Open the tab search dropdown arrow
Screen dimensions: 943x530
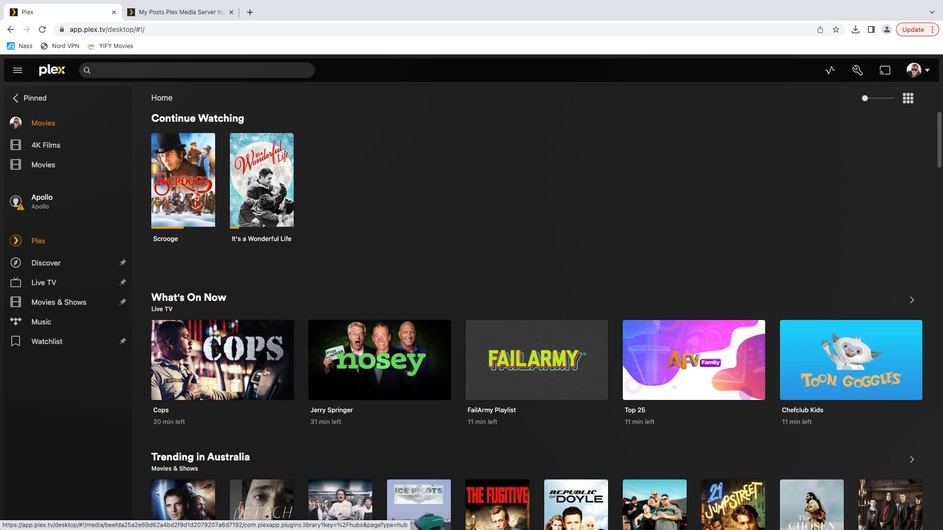coord(932,12)
